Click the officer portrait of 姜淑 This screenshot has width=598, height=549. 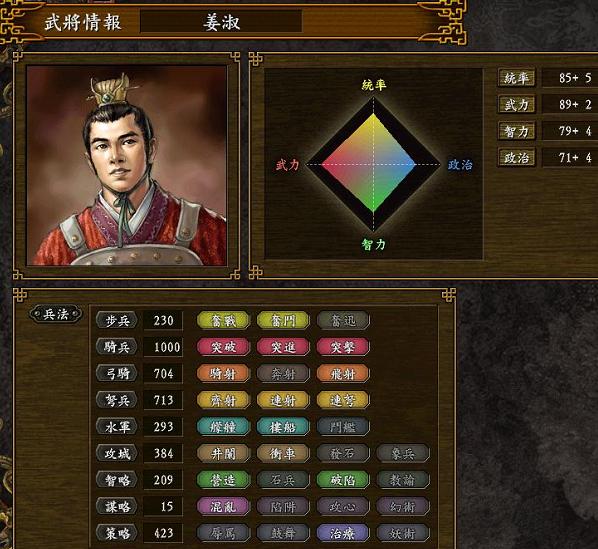click(126, 165)
